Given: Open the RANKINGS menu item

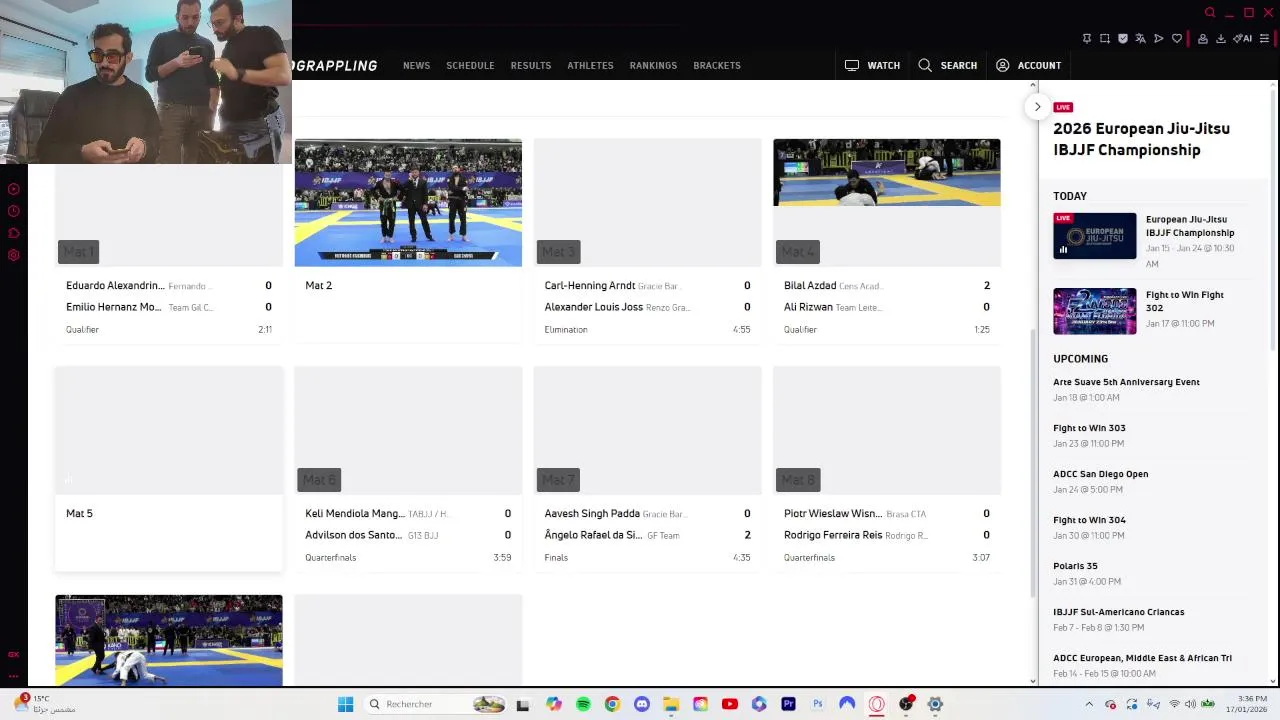Looking at the screenshot, I should pyautogui.click(x=653, y=65).
